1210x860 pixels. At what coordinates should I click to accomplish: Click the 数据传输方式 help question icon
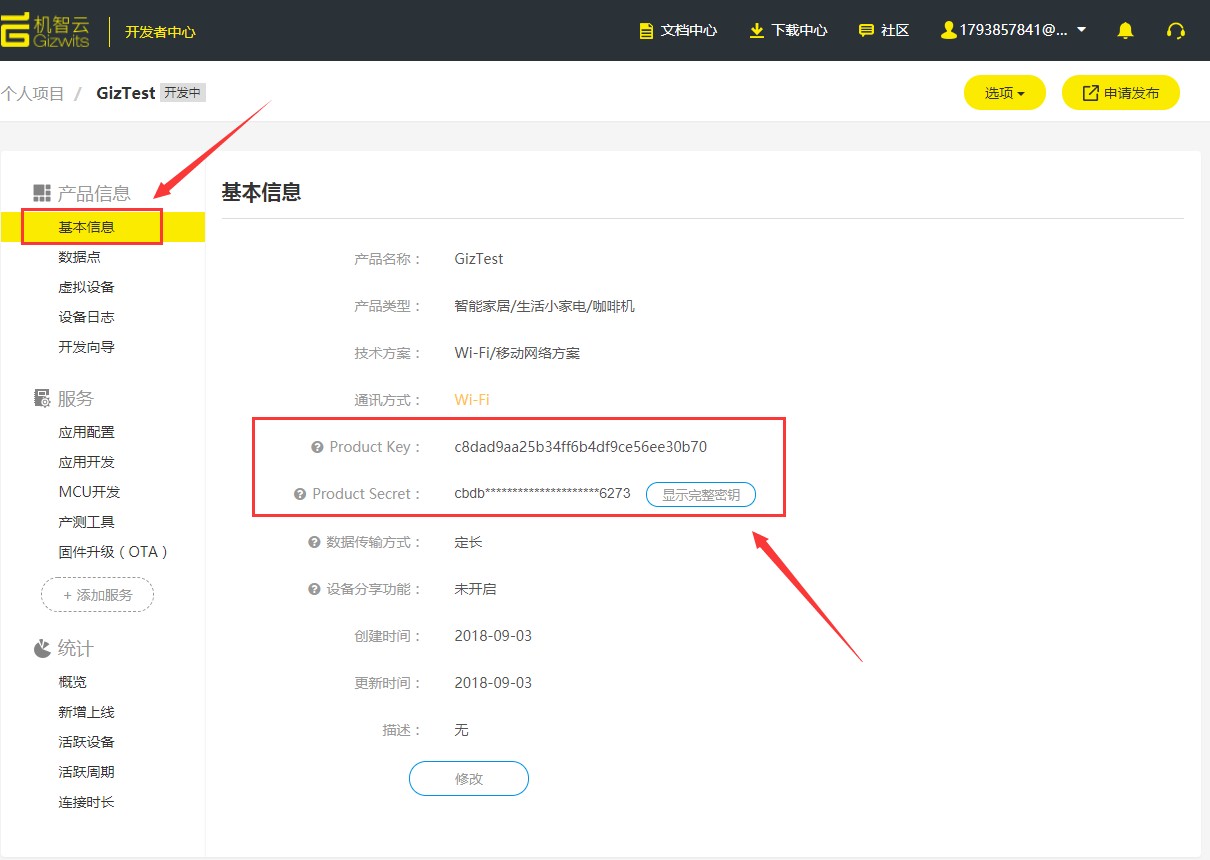314,542
